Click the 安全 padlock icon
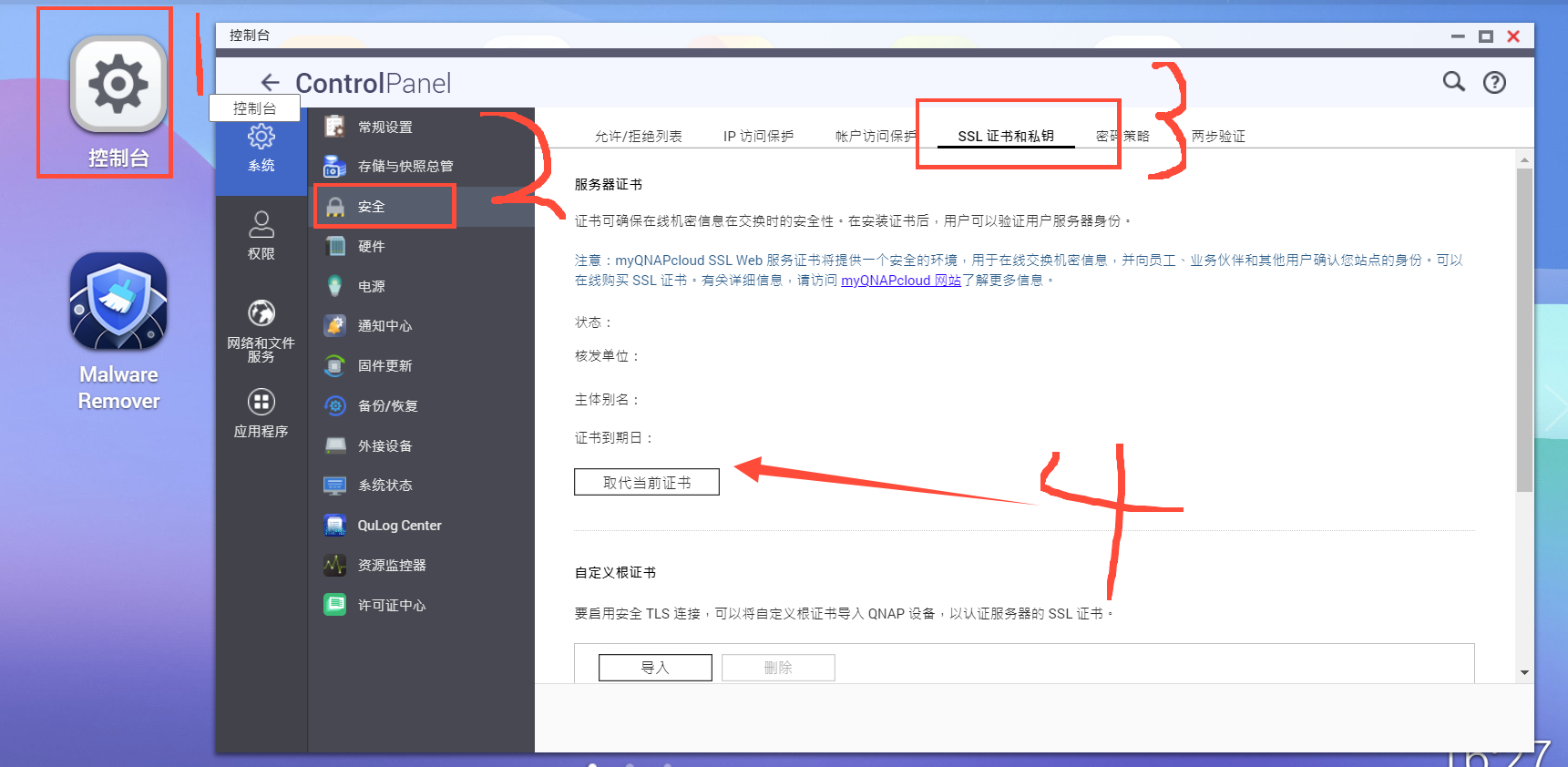1568x767 pixels. tap(335, 207)
